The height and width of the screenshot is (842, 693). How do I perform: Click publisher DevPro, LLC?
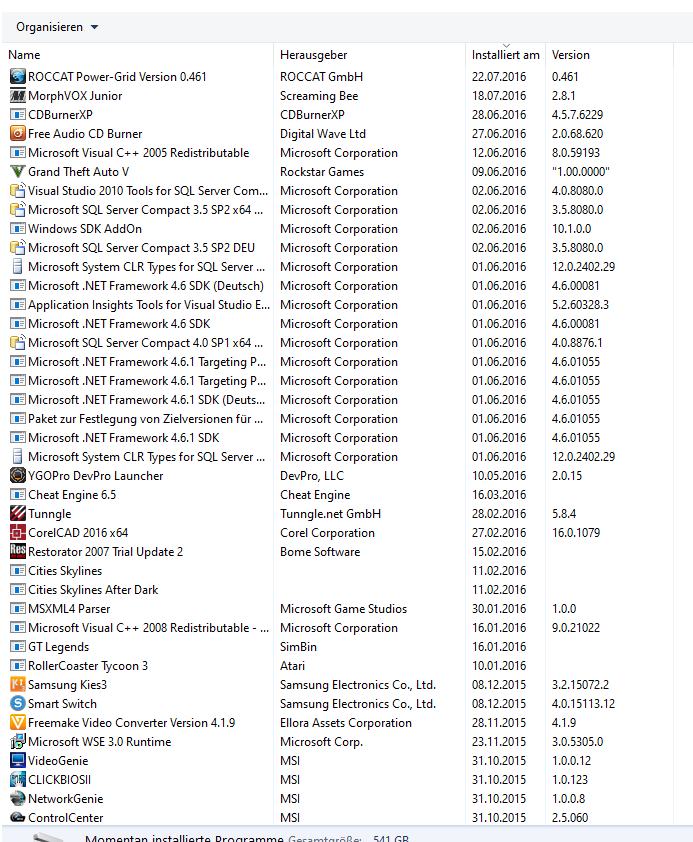pyautogui.click(x=311, y=475)
